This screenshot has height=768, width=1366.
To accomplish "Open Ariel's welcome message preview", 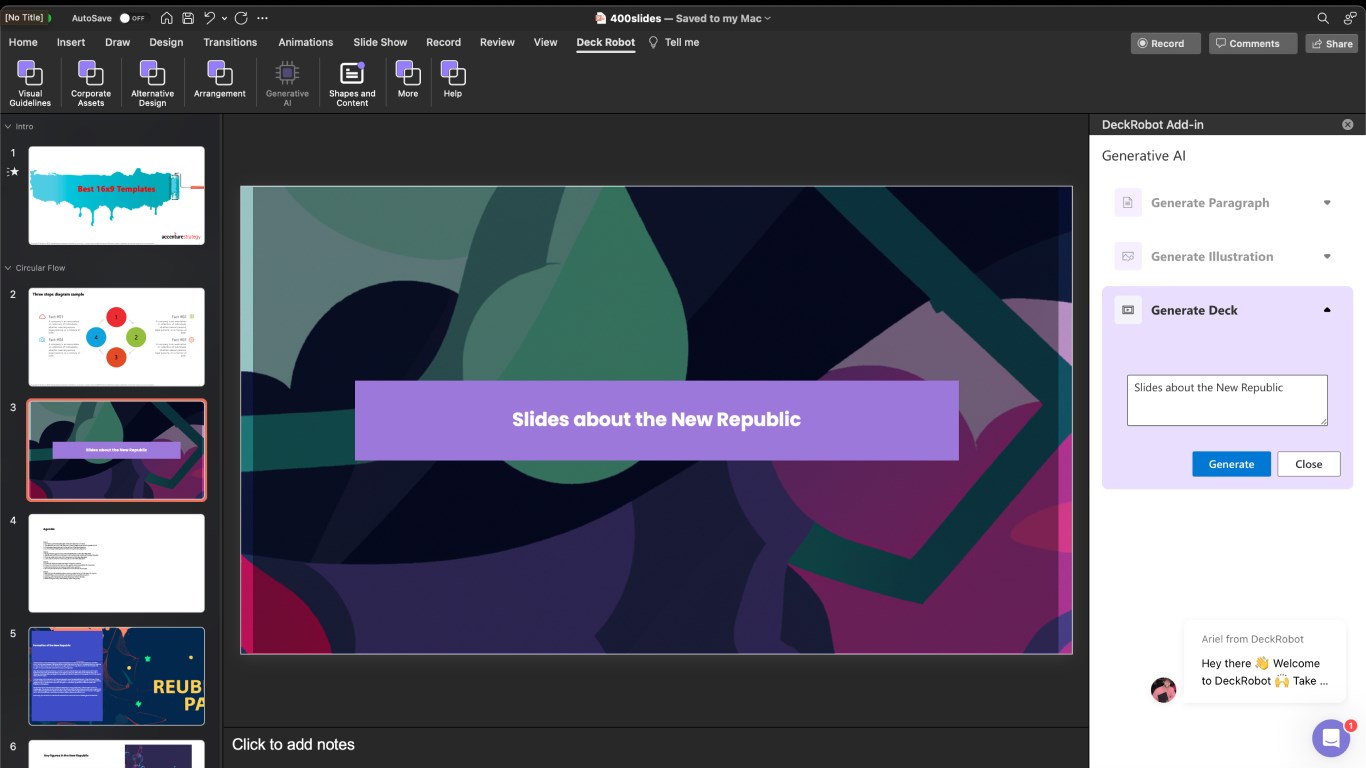I will (1264, 661).
